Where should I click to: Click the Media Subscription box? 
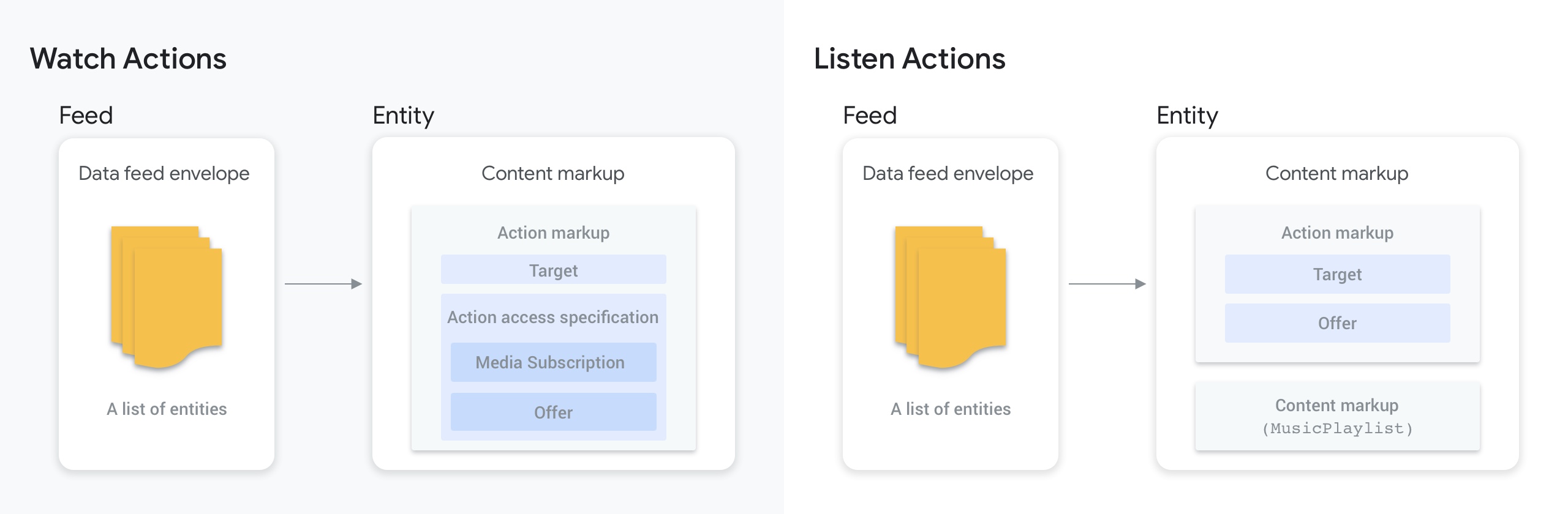(x=553, y=362)
